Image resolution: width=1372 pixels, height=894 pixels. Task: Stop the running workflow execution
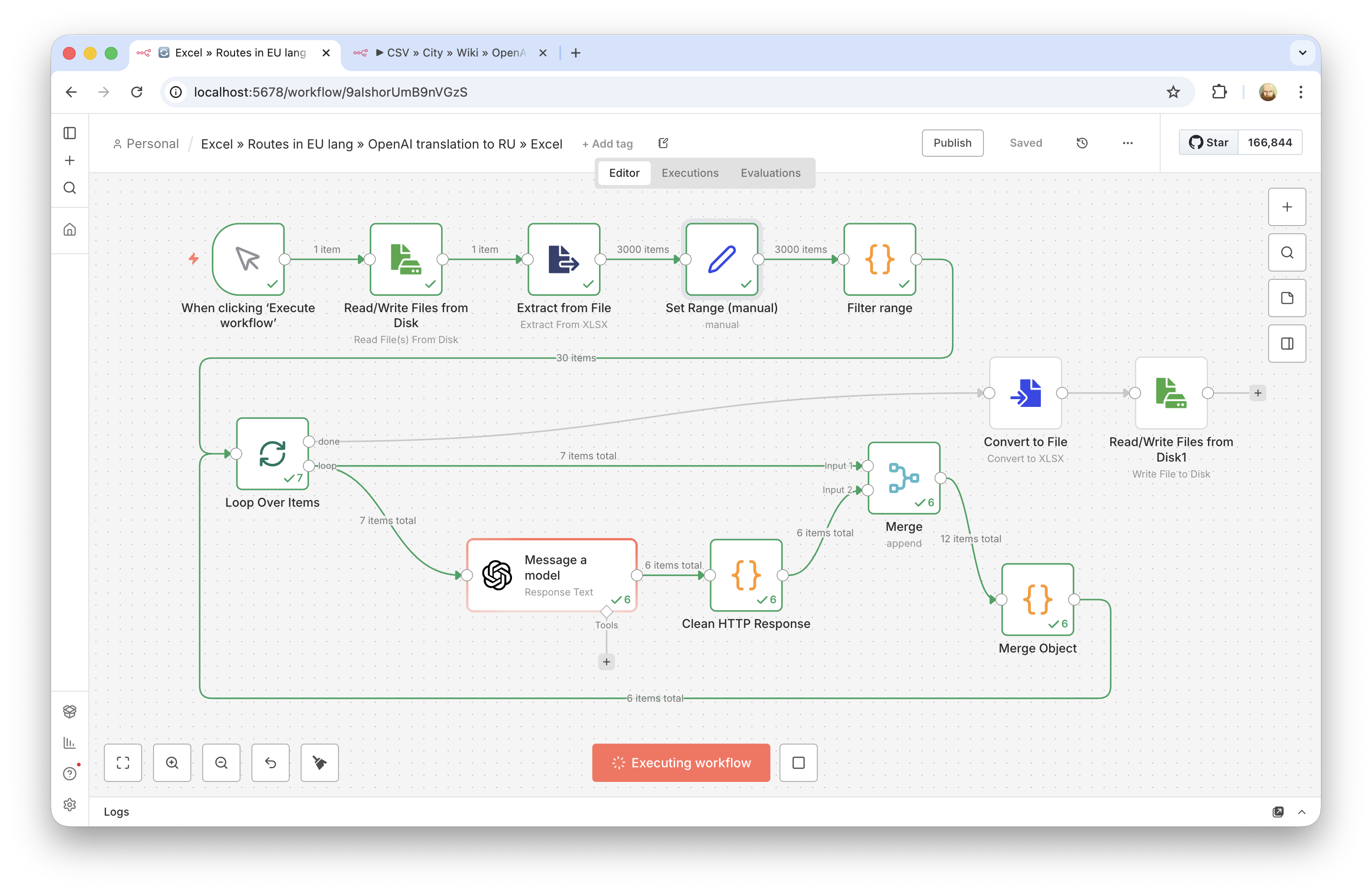coord(798,762)
